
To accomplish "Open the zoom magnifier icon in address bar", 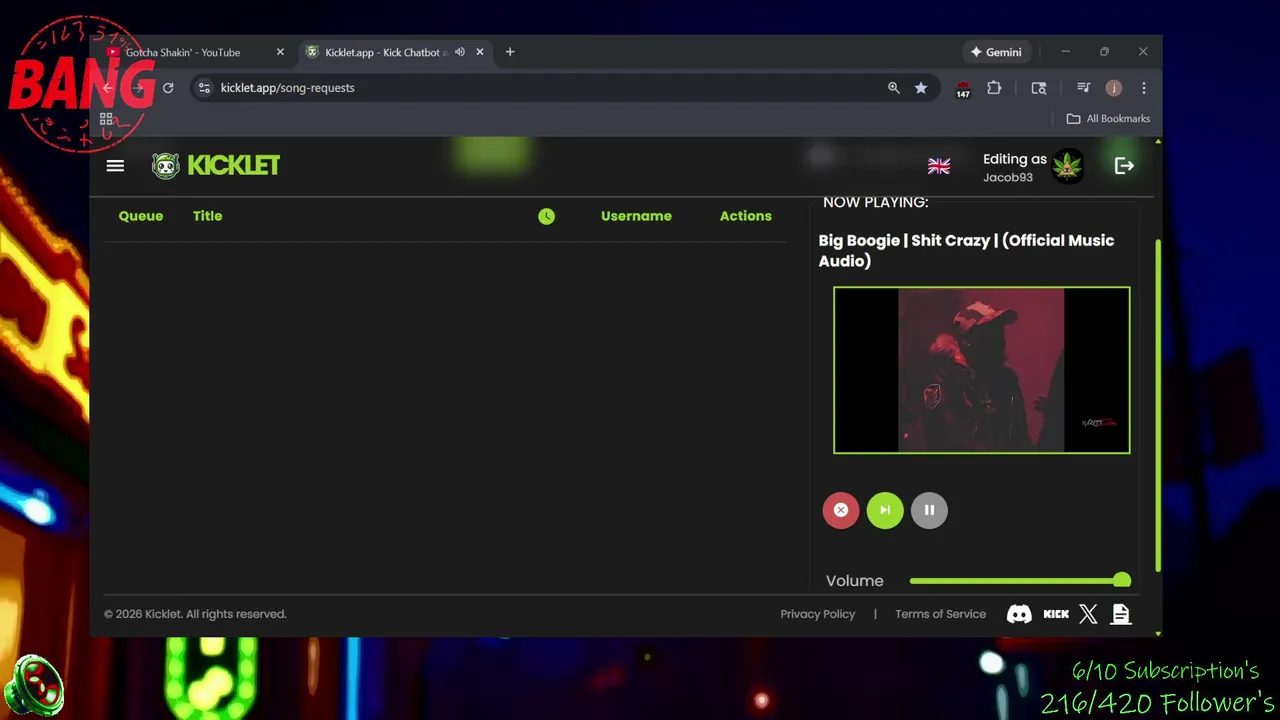I will [x=894, y=88].
